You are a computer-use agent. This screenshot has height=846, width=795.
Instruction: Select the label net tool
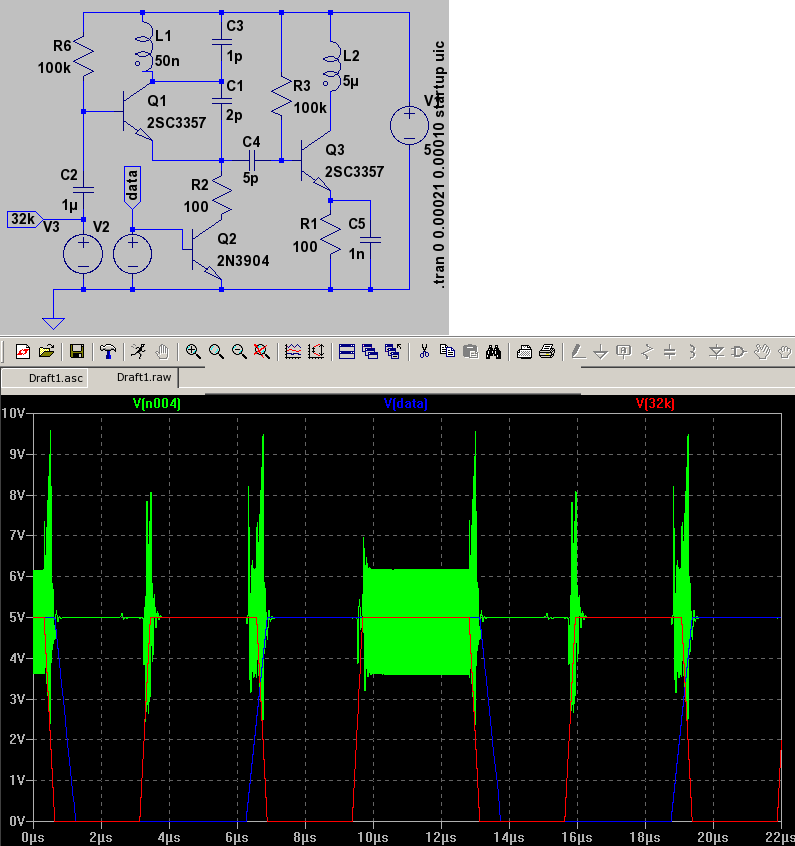point(624,352)
